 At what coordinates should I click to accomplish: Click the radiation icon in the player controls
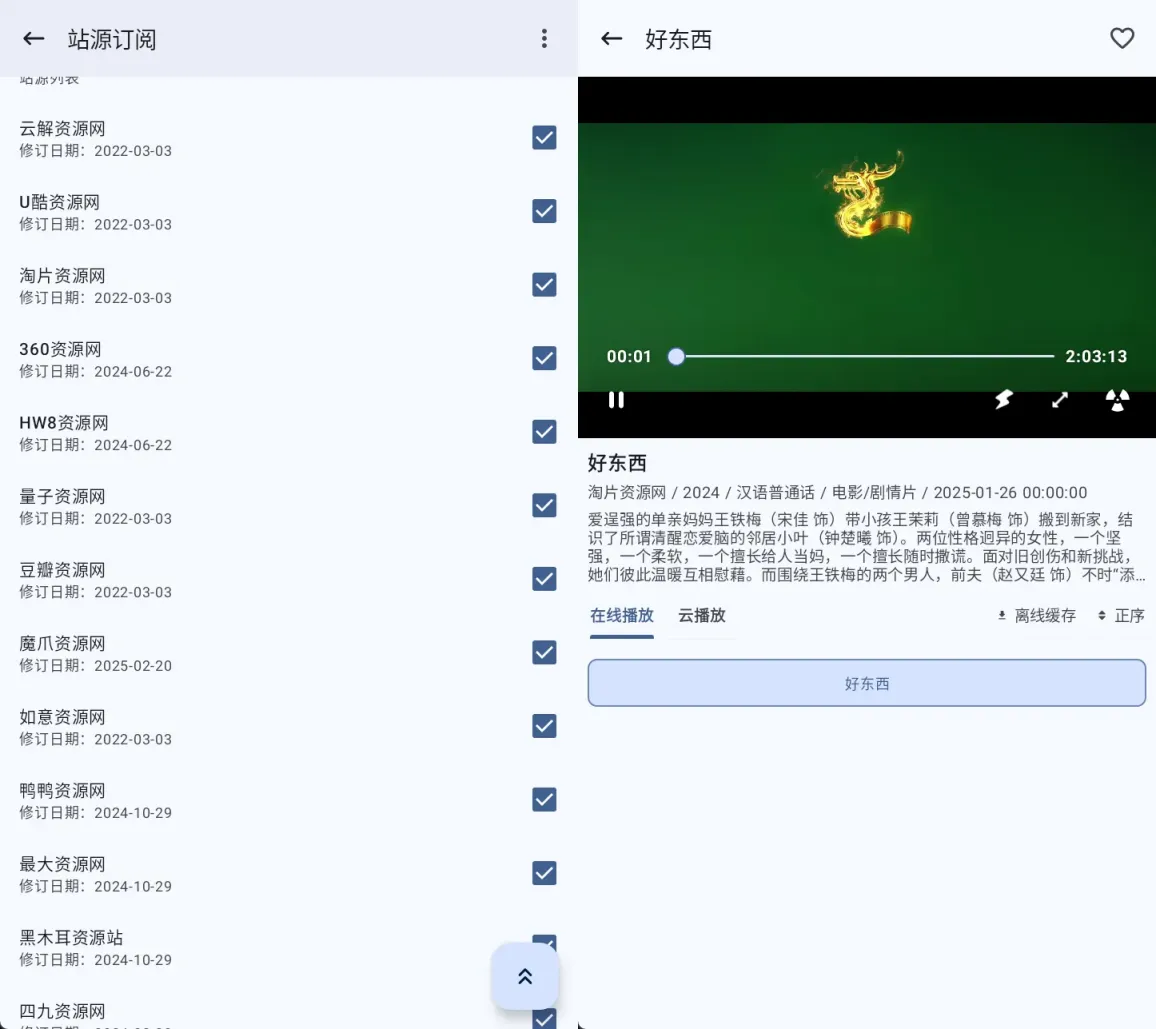(1117, 400)
